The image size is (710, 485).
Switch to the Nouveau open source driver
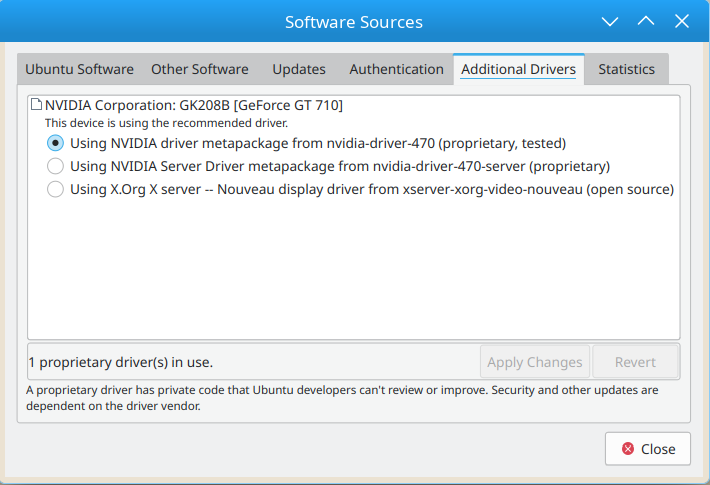coord(56,189)
